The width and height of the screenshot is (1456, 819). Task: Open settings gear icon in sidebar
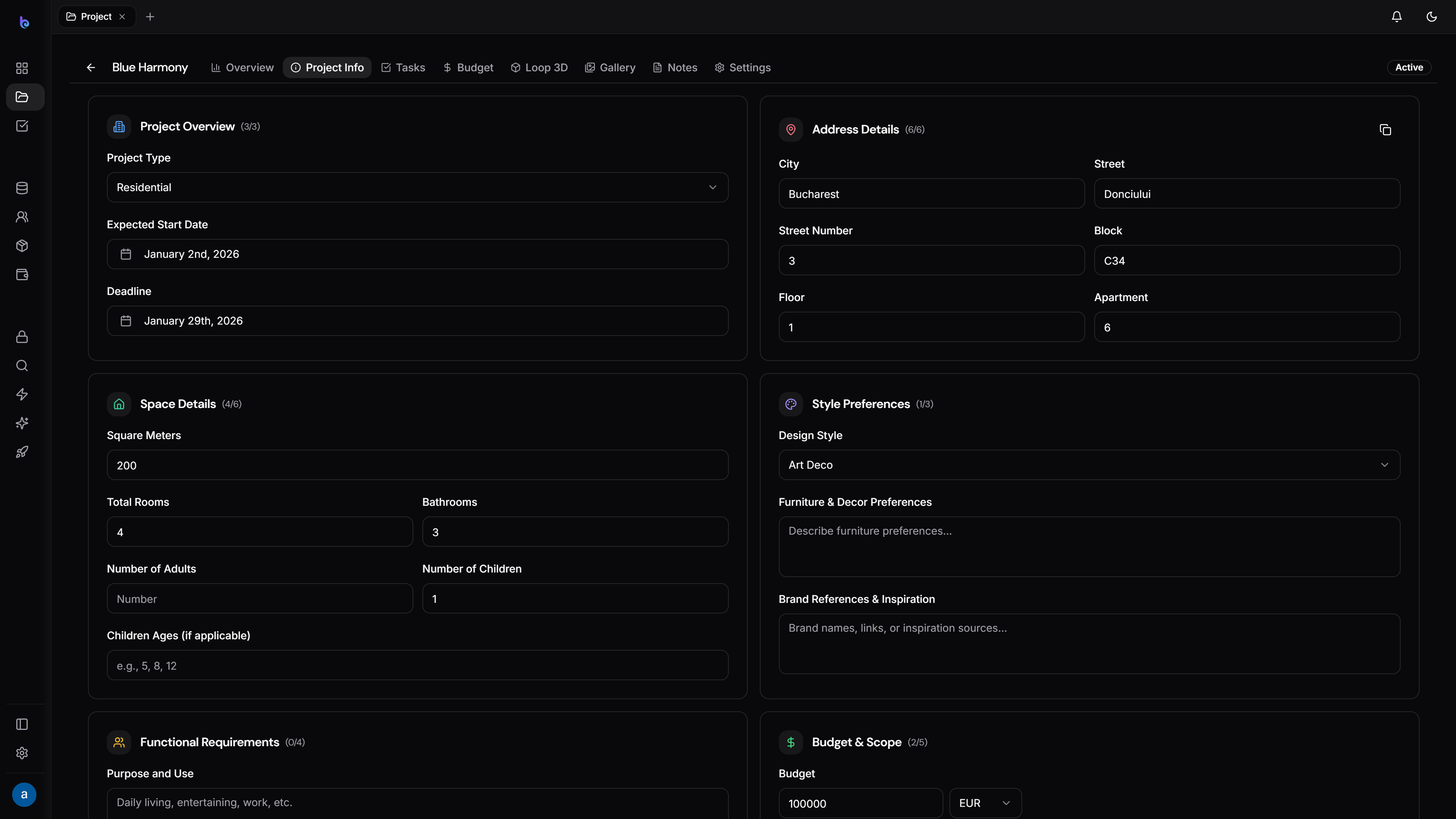[22, 753]
